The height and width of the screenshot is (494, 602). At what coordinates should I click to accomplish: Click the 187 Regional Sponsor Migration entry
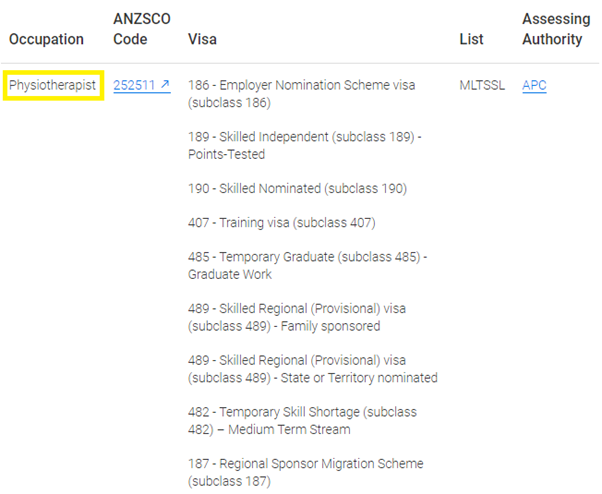[x=306, y=473]
